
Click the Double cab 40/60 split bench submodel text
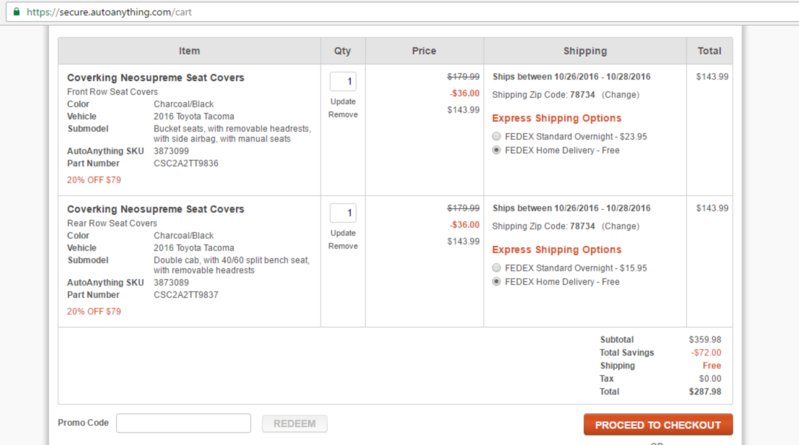pos(231,265)
